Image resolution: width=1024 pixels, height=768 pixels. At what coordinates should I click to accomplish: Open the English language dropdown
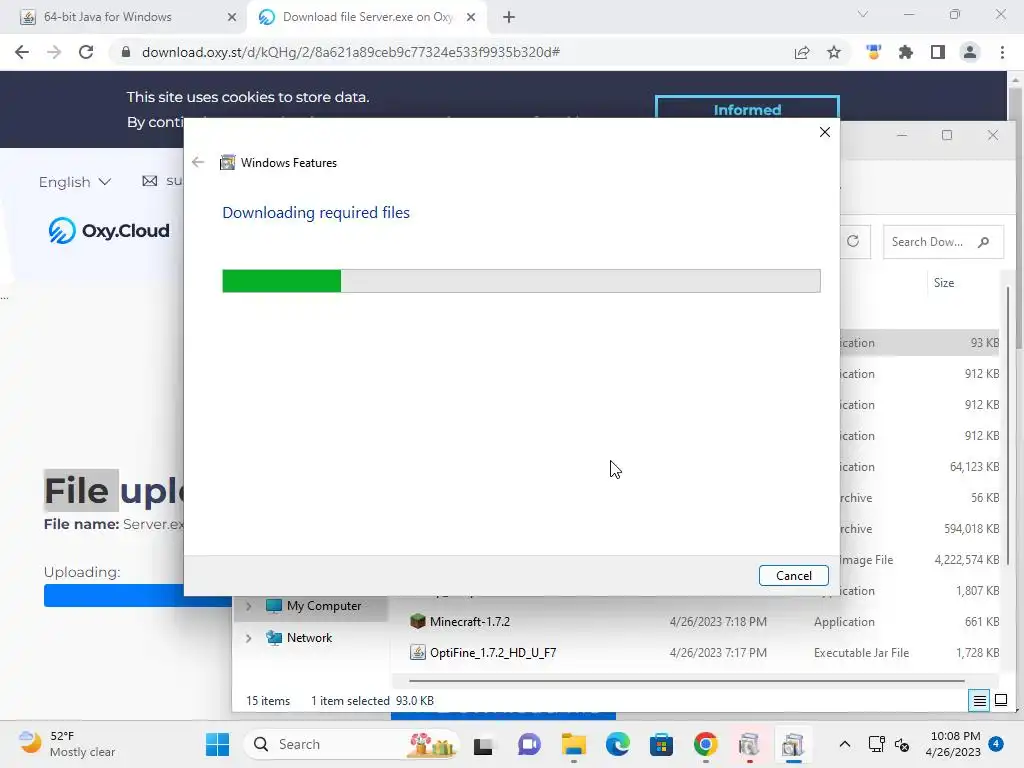click(74, 182)
